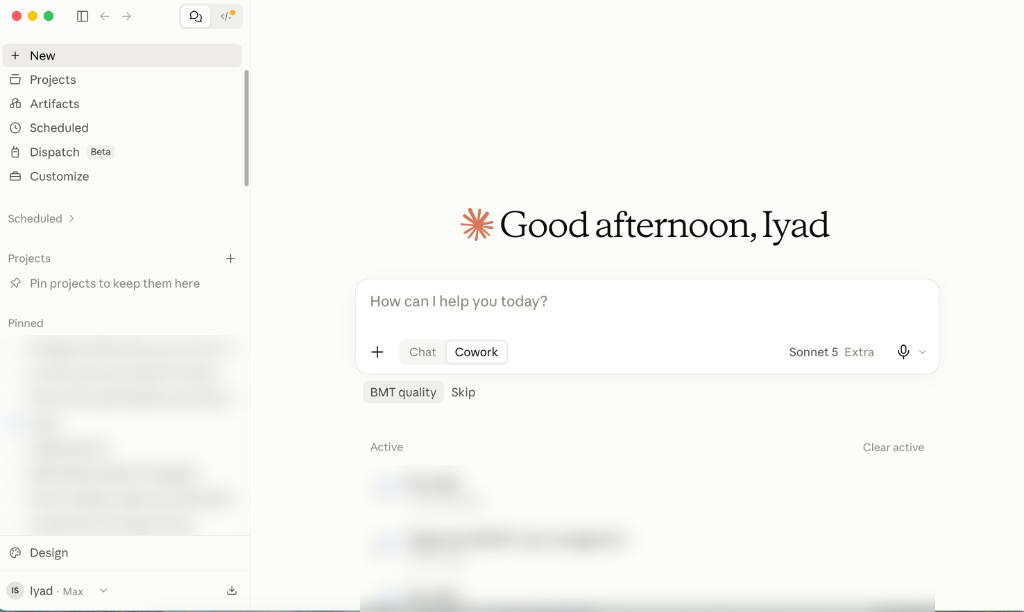Viewport: 1024px width, 612px height.
Task: Click Clear active link
Action: [893, 447]
